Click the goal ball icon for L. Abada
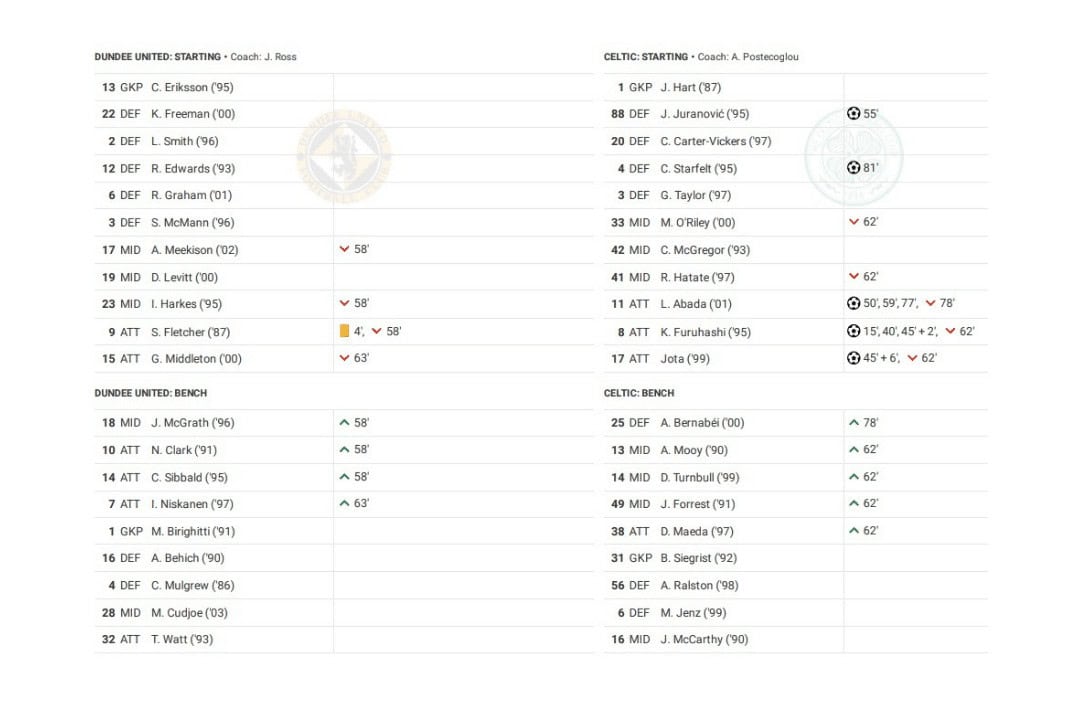The width and height of the screenshot is (1068, 712). (853, 303)
